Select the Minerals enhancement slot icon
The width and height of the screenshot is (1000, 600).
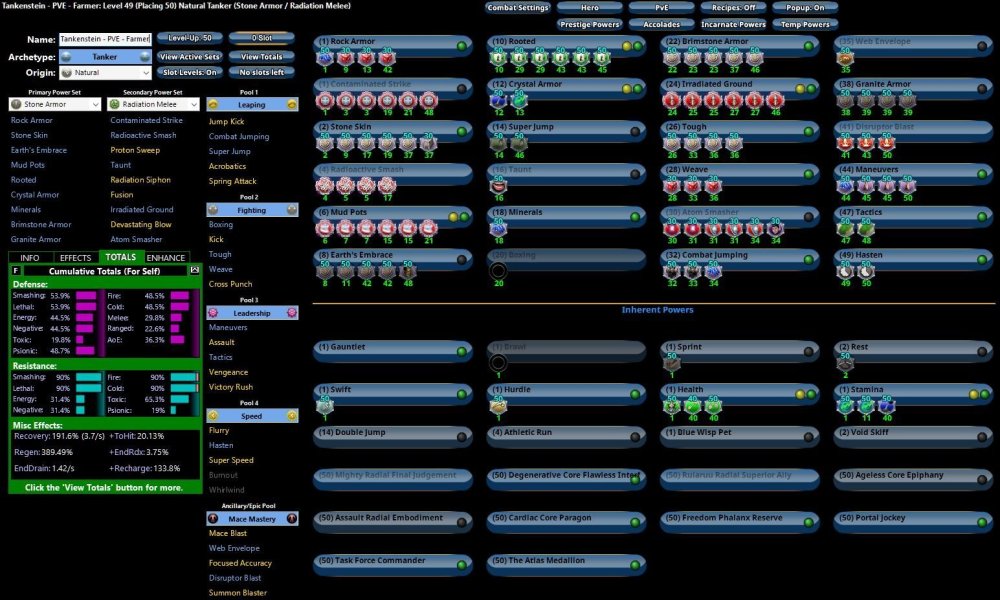498,229
